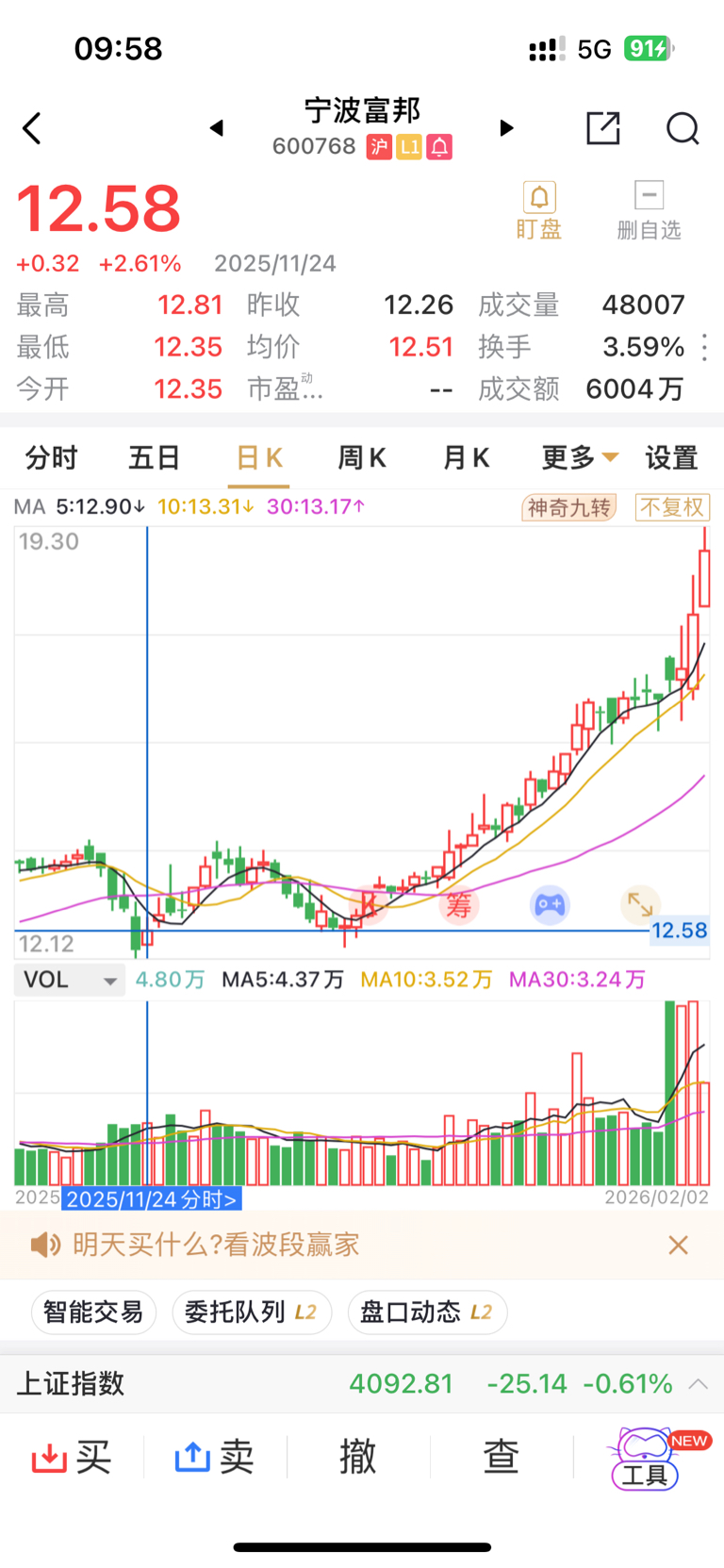Toggle 神奇九转 indicator
This screenshot has height=1568, width=724.
tap(569, 508)
